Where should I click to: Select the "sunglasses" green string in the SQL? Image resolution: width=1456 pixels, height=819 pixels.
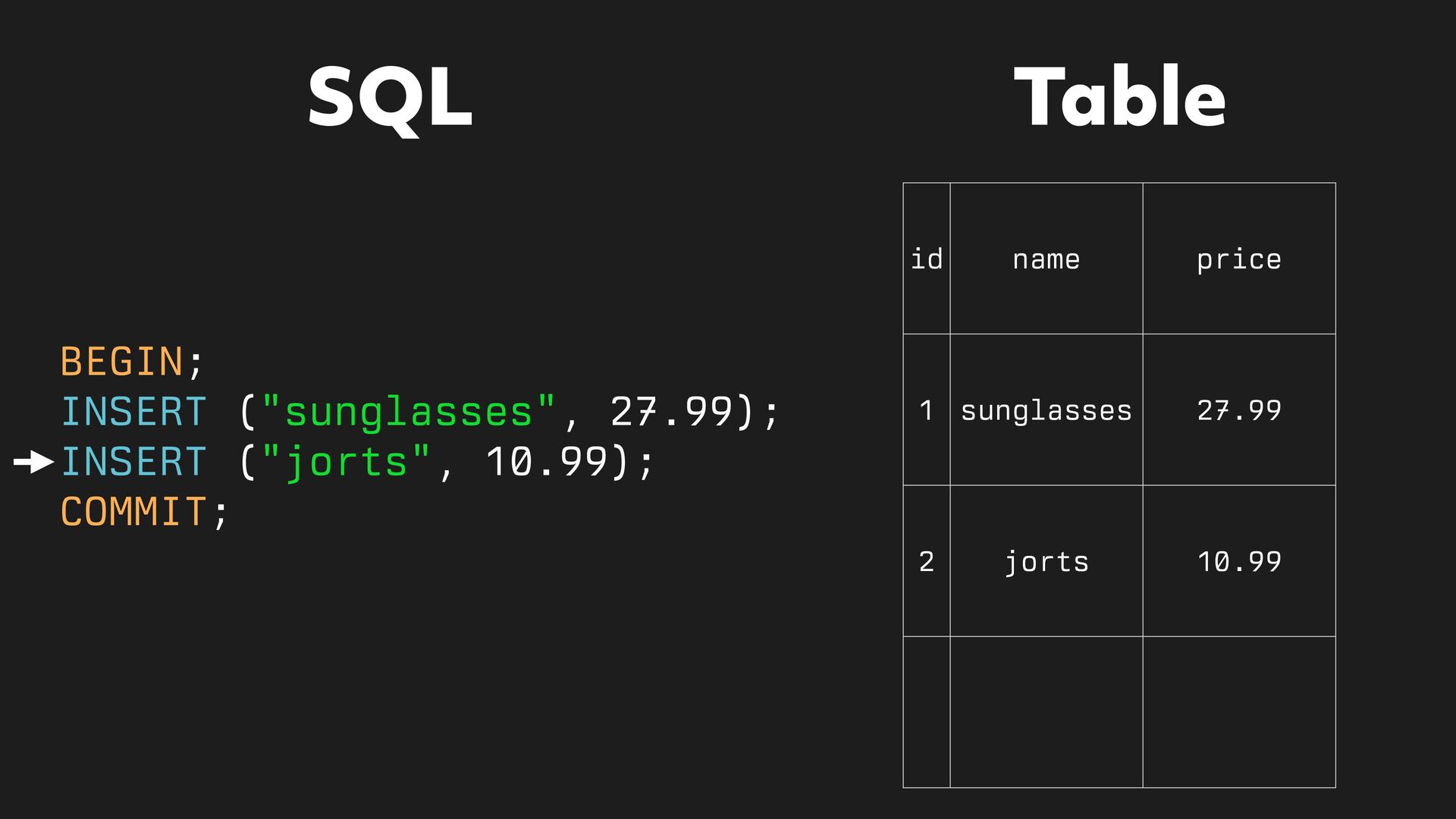pos(408,412)
